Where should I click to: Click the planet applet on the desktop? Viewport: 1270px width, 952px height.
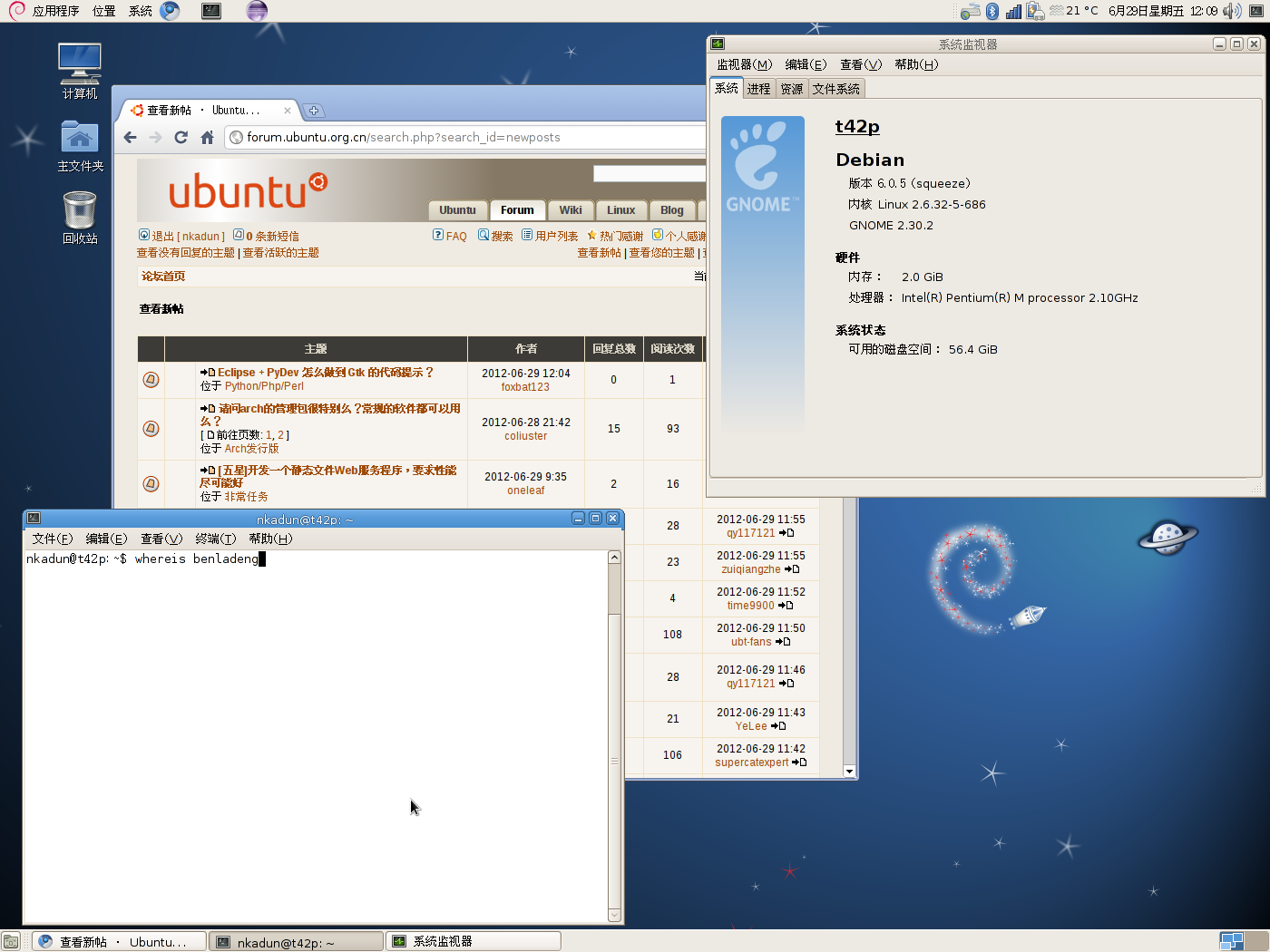(x=1167, y=537)
